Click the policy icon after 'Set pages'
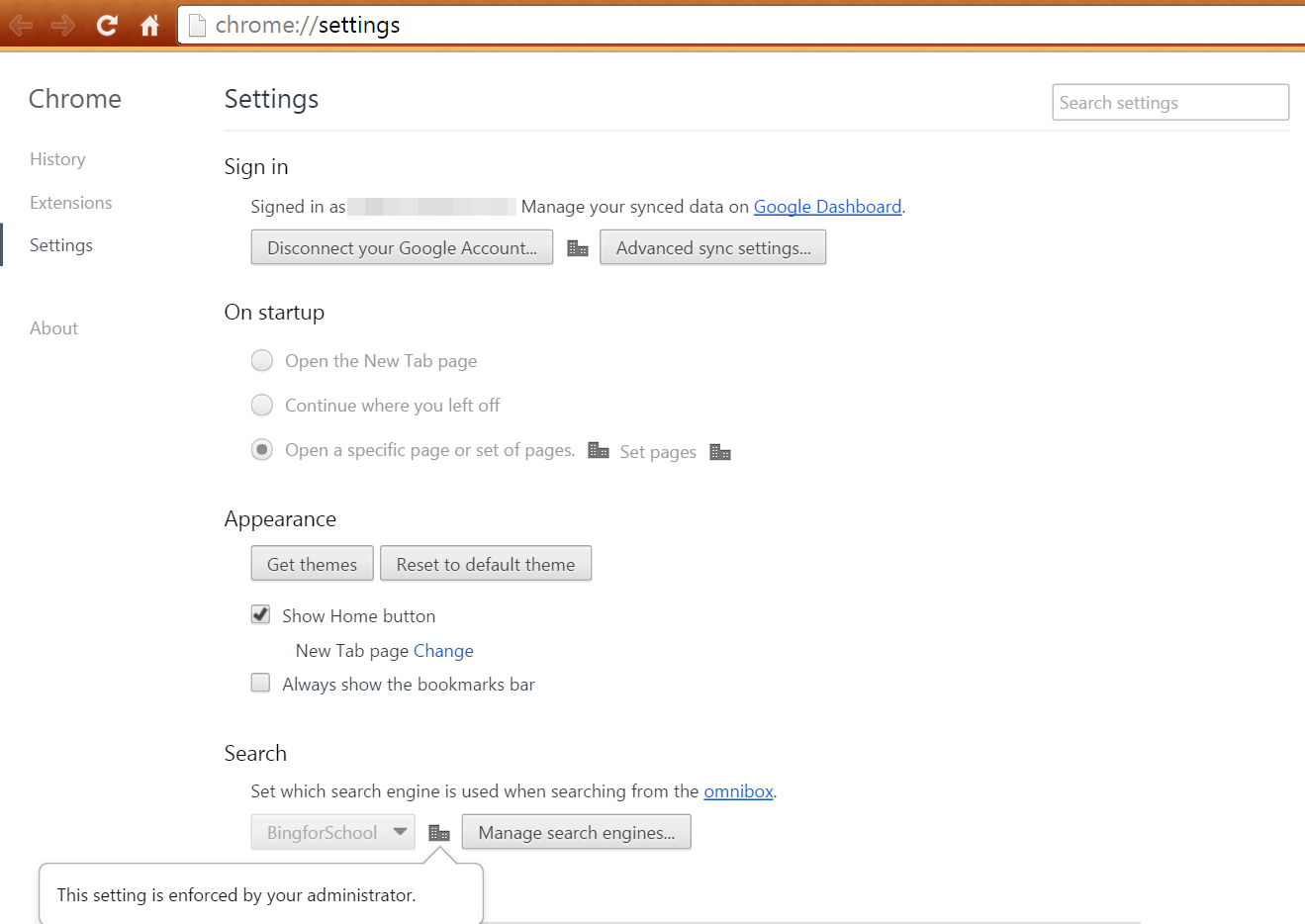Image resolution: width=1305 pixels, height=924 pixels. point(720,452)
